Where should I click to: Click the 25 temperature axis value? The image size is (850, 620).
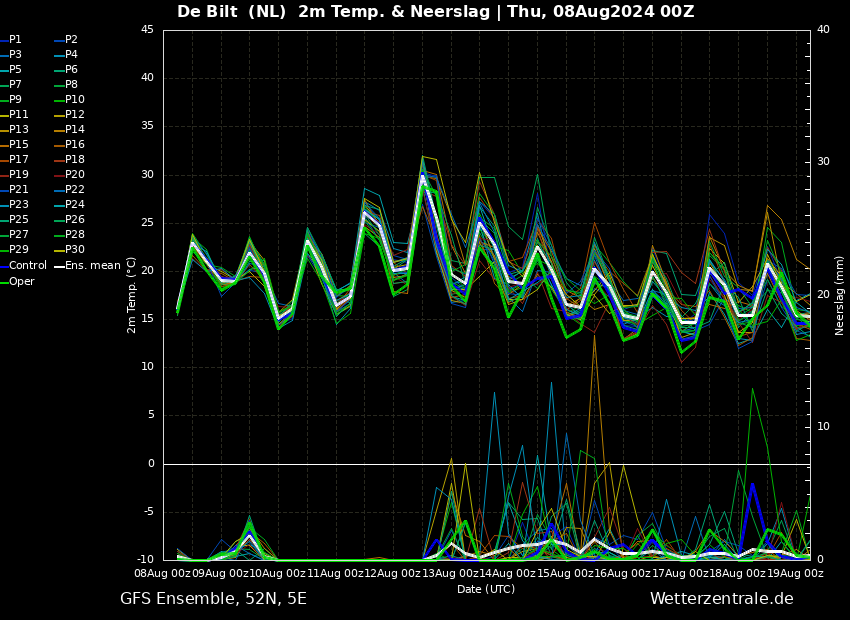[x=147, y=223]
